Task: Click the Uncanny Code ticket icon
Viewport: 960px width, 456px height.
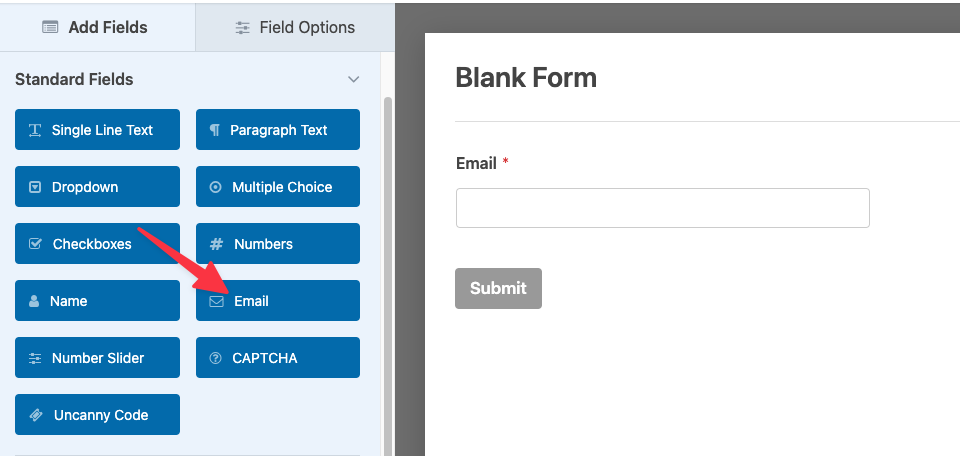Action: click(x=36, y=415)
